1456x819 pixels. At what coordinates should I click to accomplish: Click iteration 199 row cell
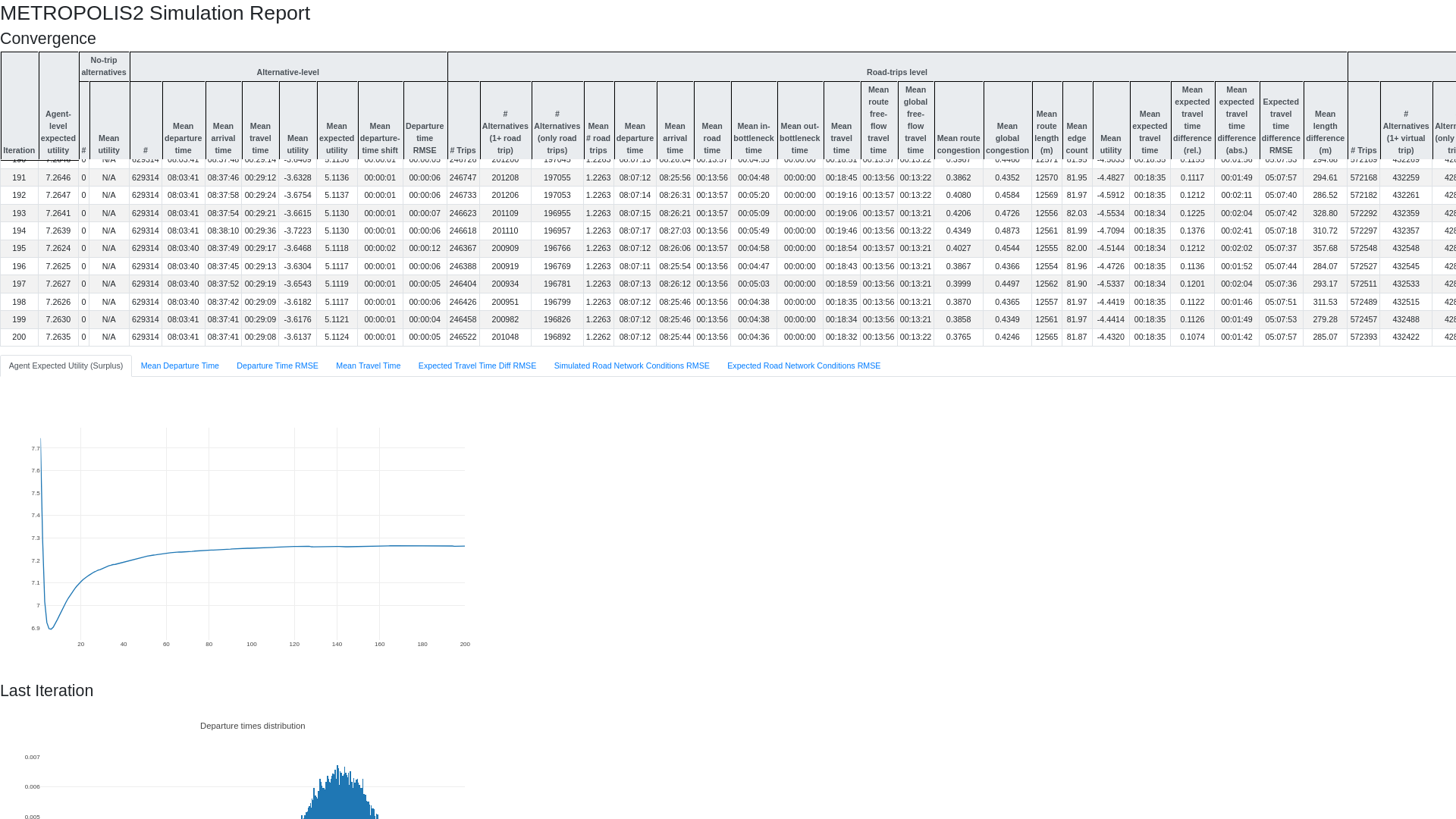point(19,319)
